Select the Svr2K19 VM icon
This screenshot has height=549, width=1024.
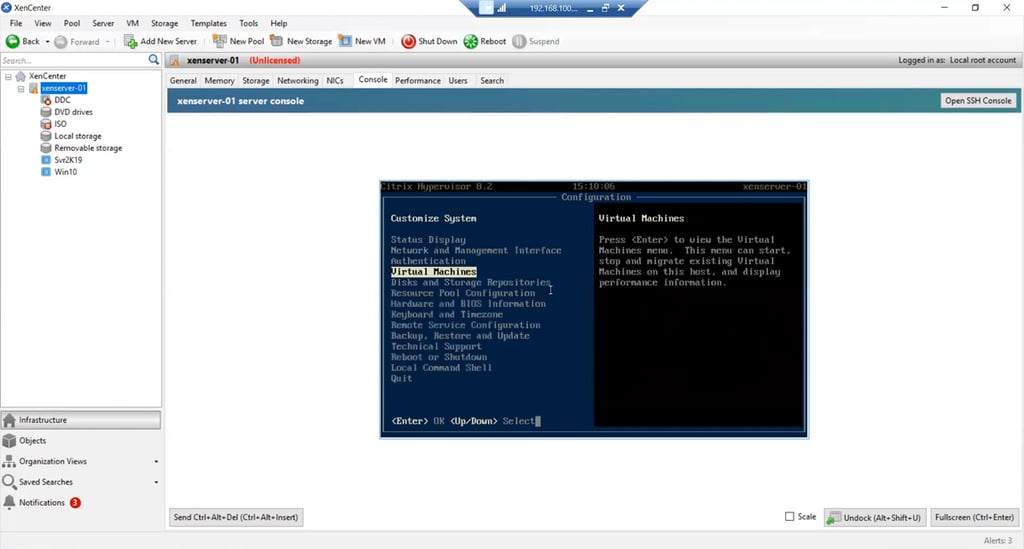tap(46, 159)
